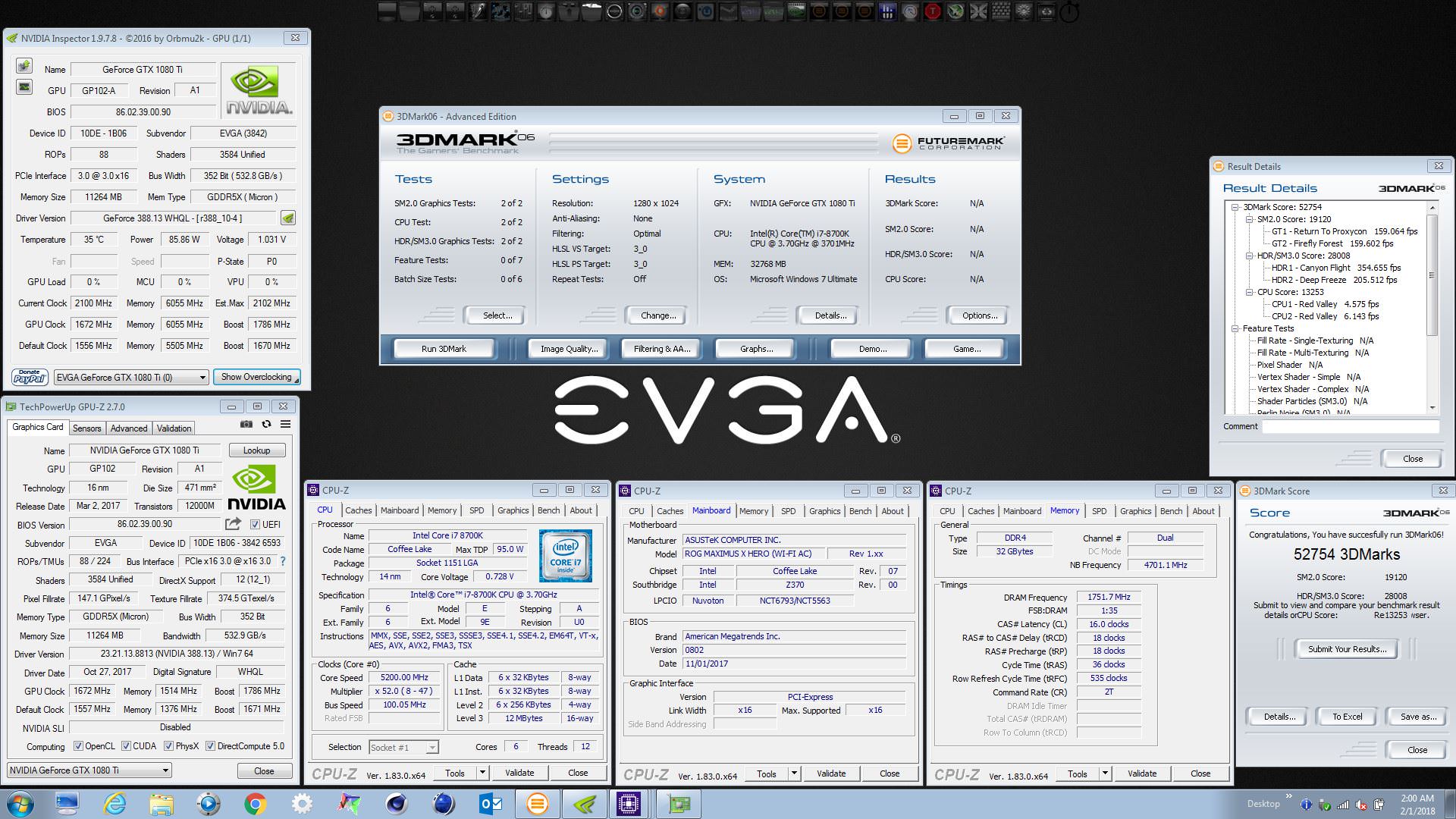
Task: Click CPU-Z purple chip taskbar icon
Action: tap(629, 804)
